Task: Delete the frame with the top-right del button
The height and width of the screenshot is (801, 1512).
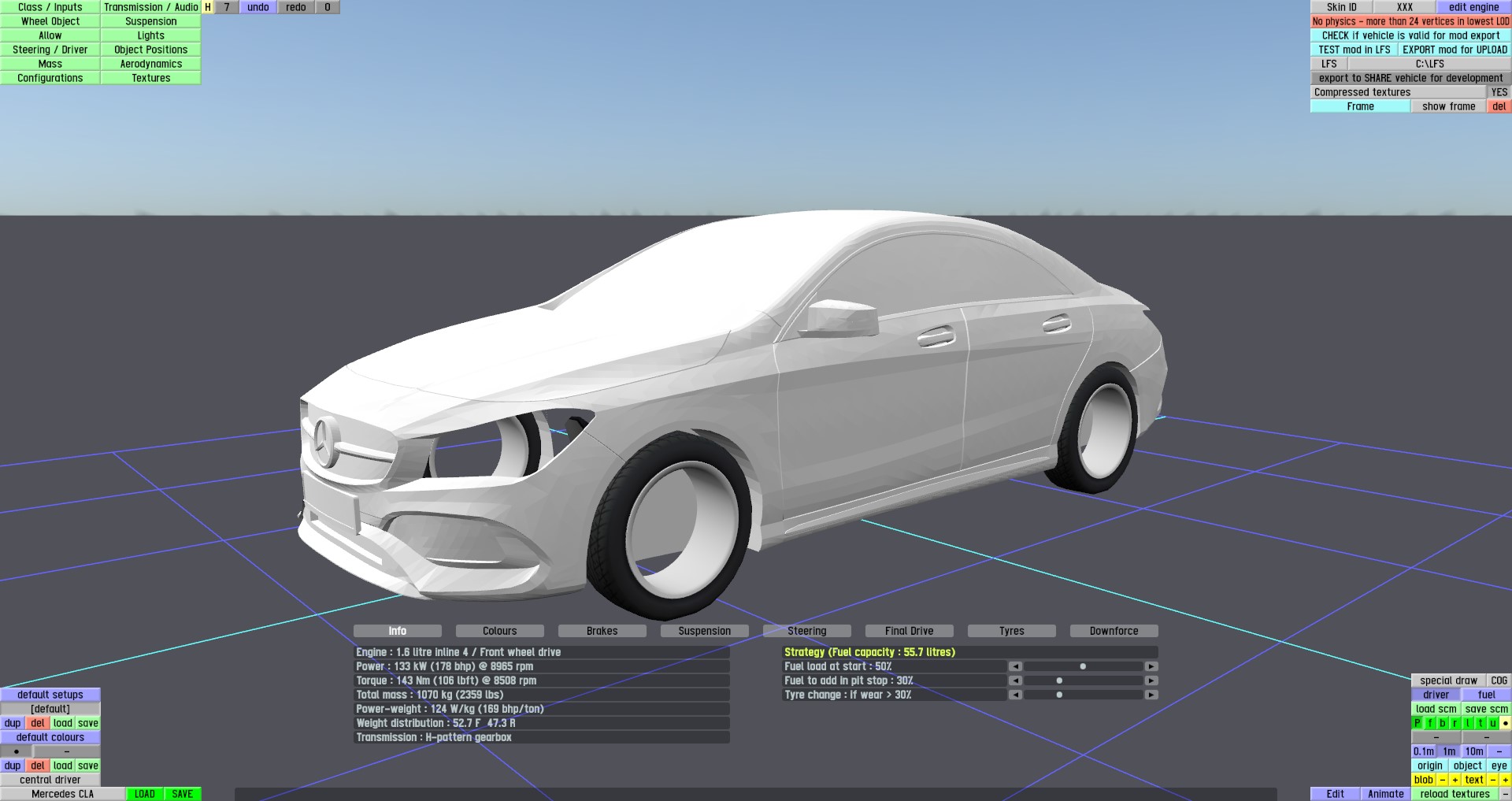Action: coord(1499,106)
